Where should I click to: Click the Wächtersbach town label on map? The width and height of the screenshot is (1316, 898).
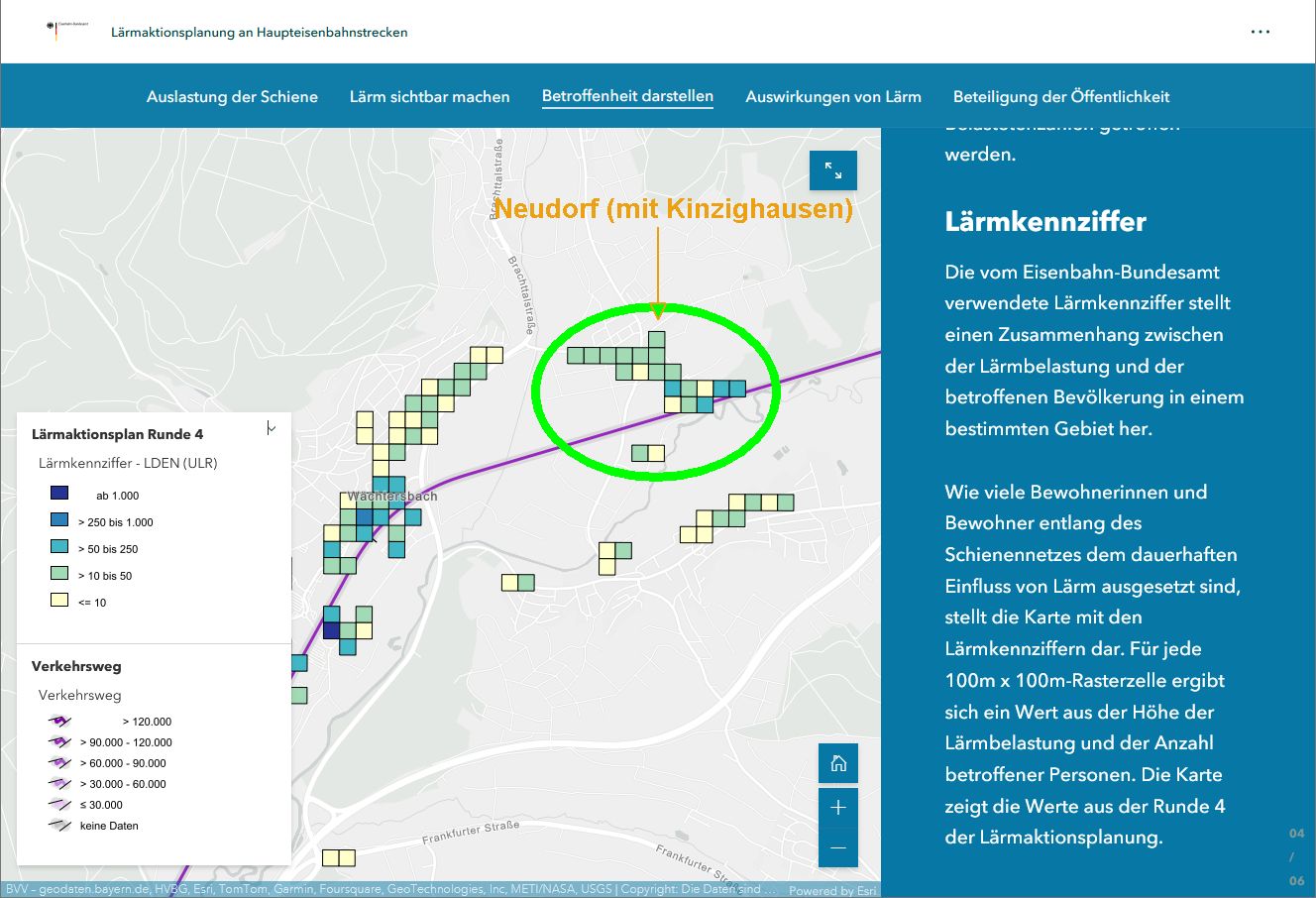pyautogui.click(x=392, y=496)
